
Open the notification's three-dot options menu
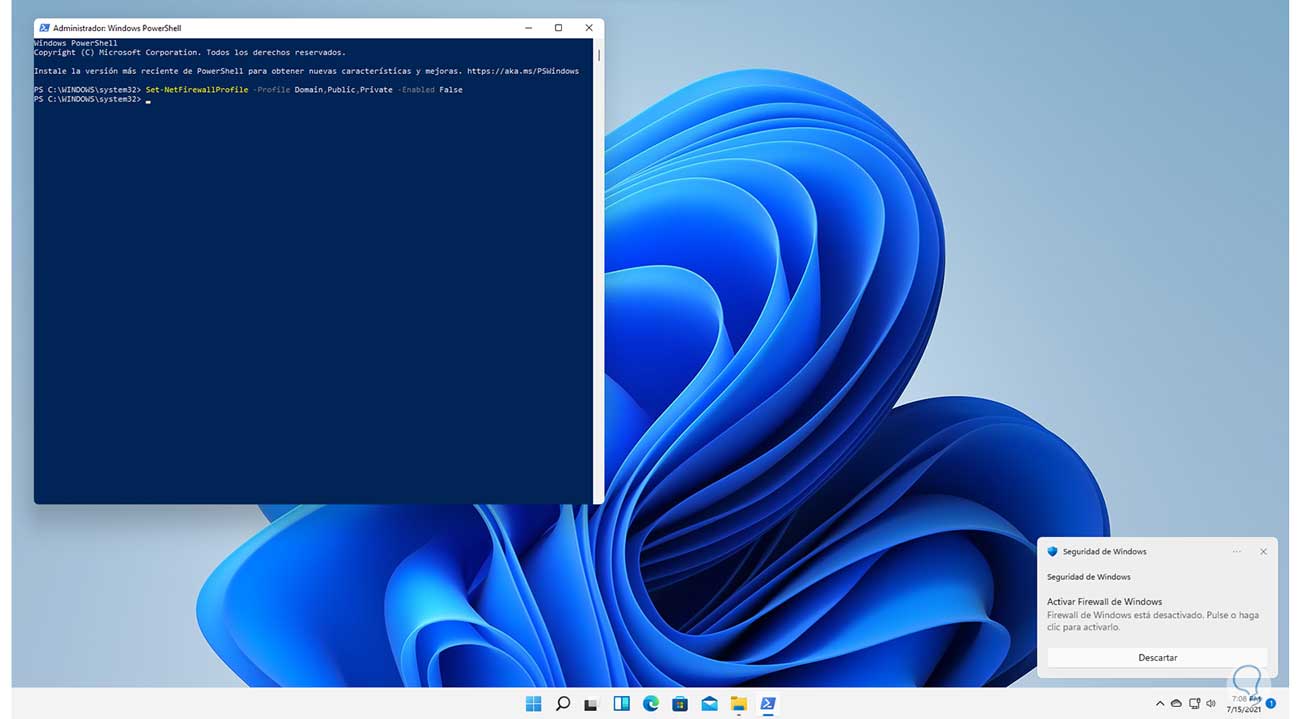coord(1237,552)
